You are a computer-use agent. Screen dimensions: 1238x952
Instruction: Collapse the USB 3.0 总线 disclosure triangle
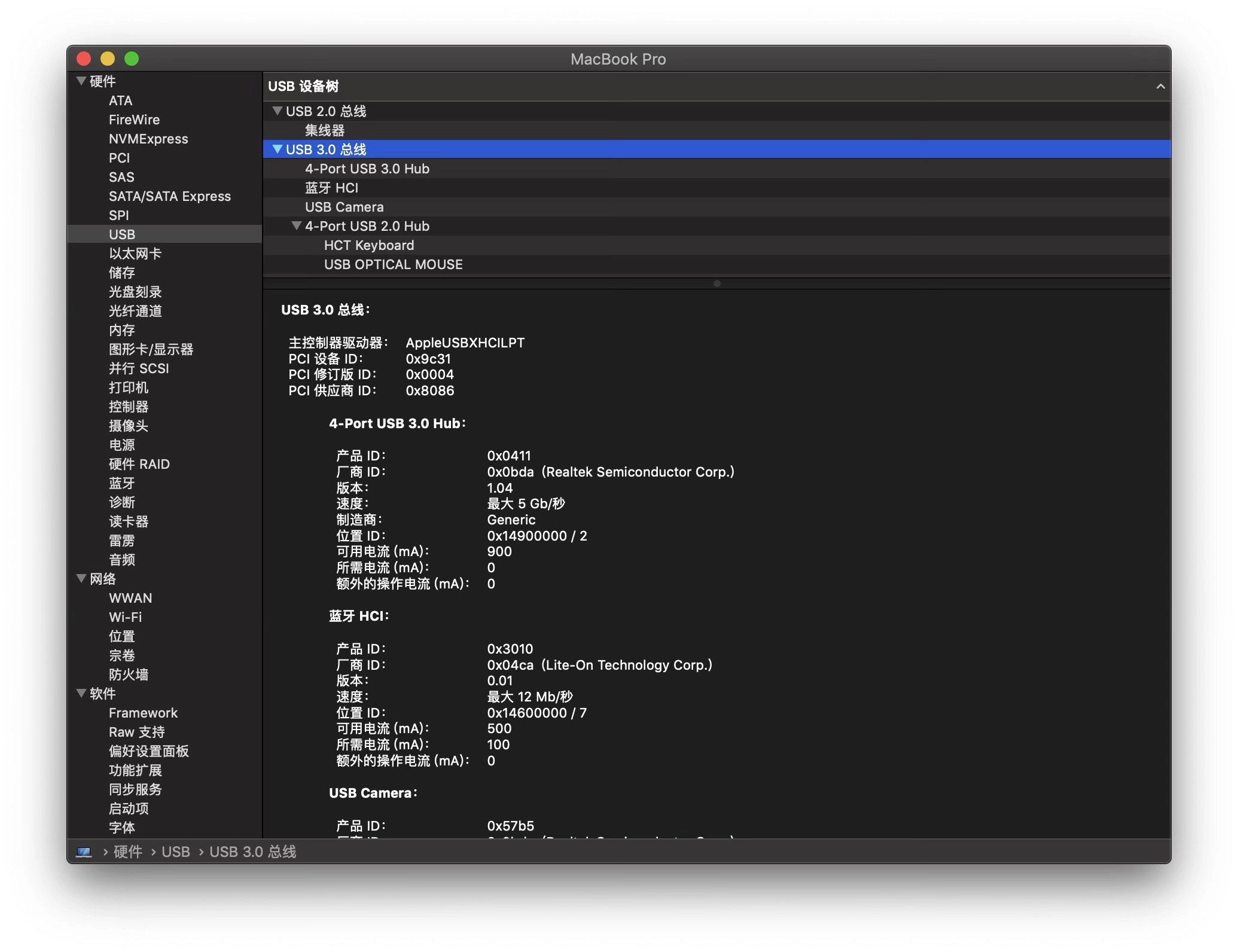[277, 149]
